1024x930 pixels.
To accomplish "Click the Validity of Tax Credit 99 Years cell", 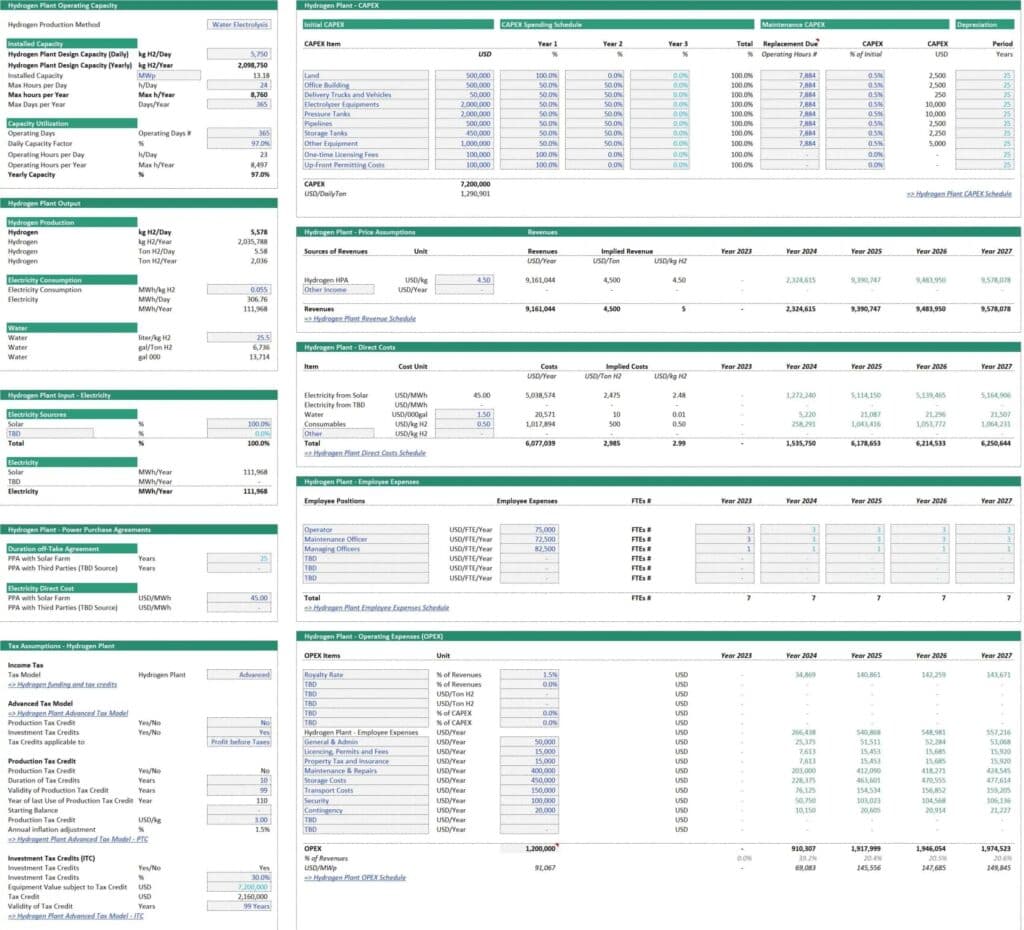I will point(239,906).
